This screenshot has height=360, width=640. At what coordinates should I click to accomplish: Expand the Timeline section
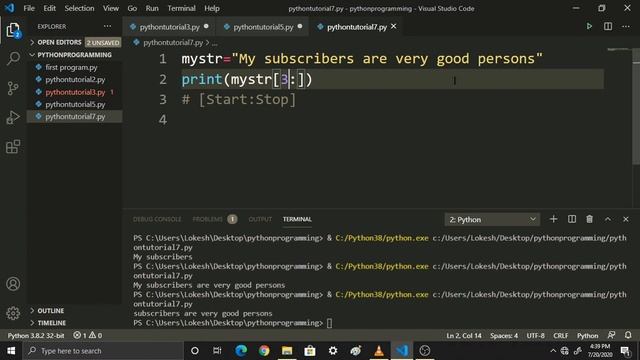tap(75, 323)
